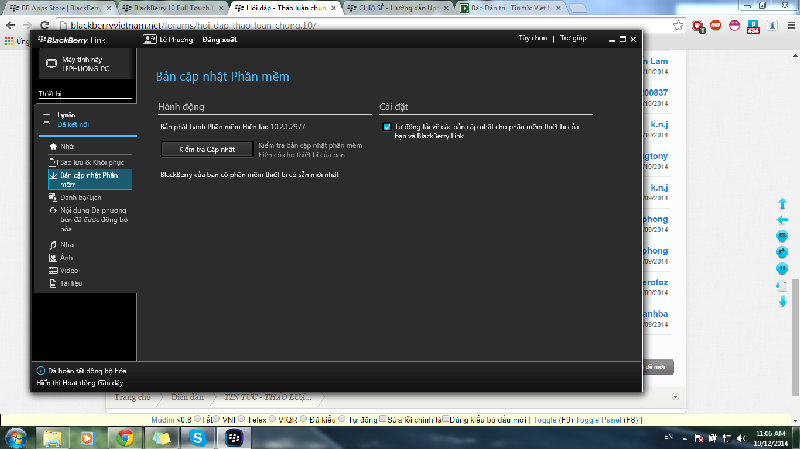Open File Explorer from the taskbar
The height and width of the screenshot is (449, 800).
click(x=52, y=438)
